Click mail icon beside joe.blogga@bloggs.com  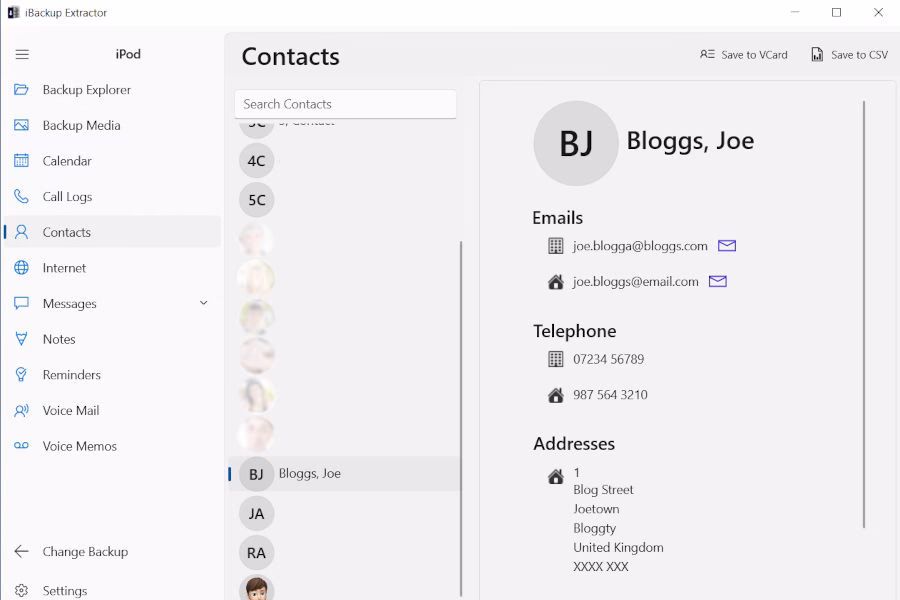coord(727,246)
